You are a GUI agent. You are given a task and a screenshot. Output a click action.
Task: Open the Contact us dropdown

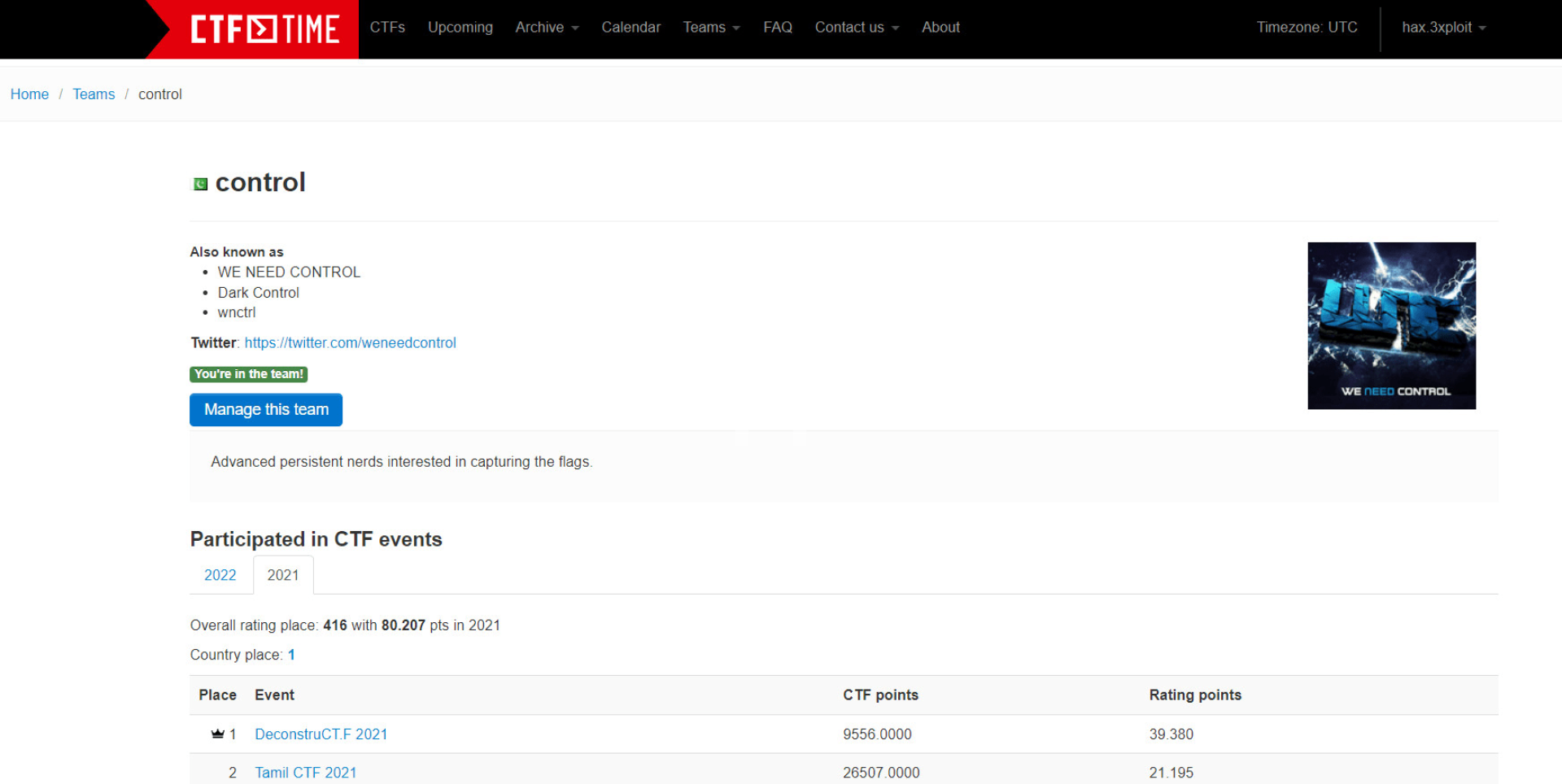click(x=857, y=28)
